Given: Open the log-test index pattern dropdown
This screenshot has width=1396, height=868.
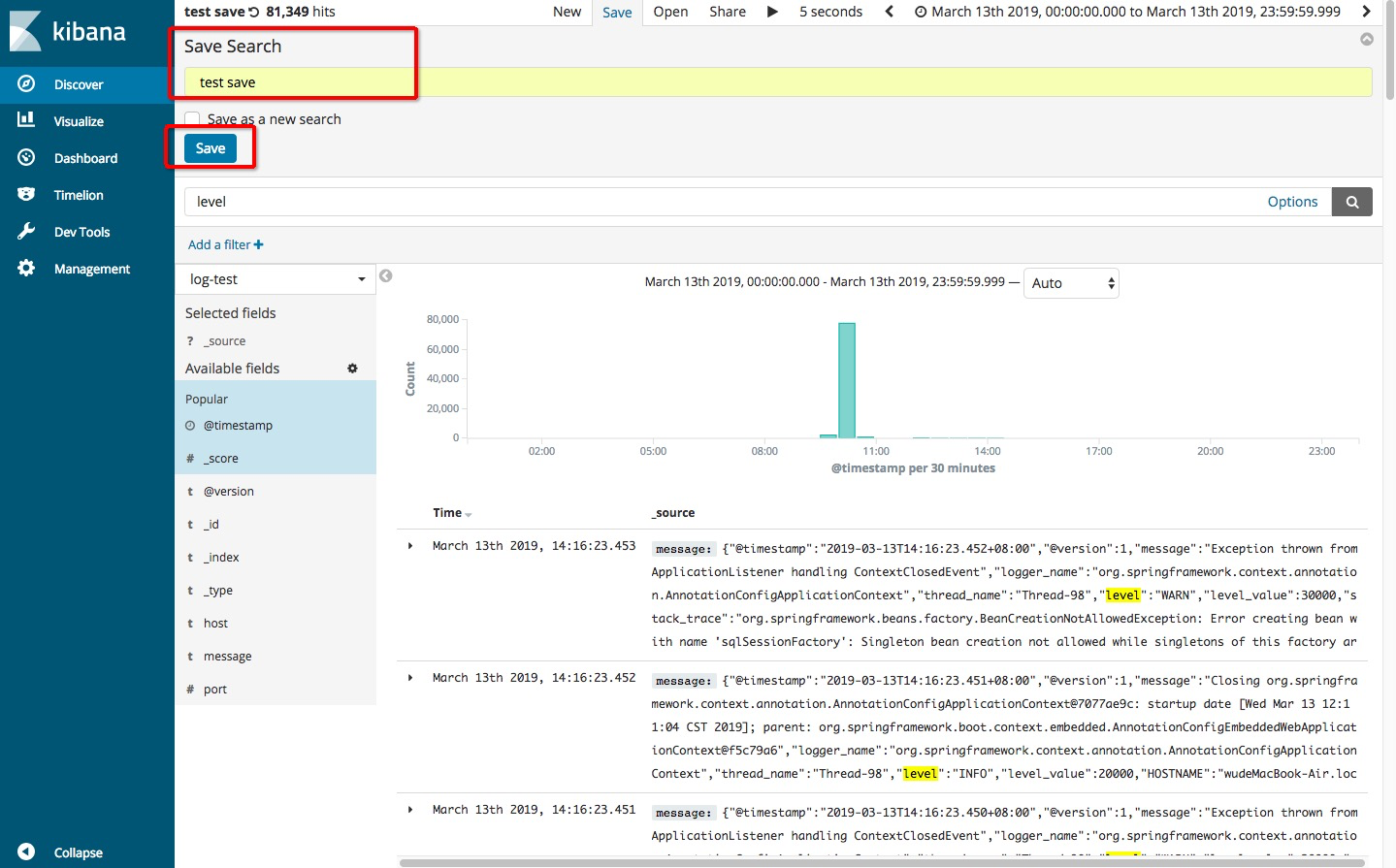Looking at the screenshot, I should pos(276,279).
